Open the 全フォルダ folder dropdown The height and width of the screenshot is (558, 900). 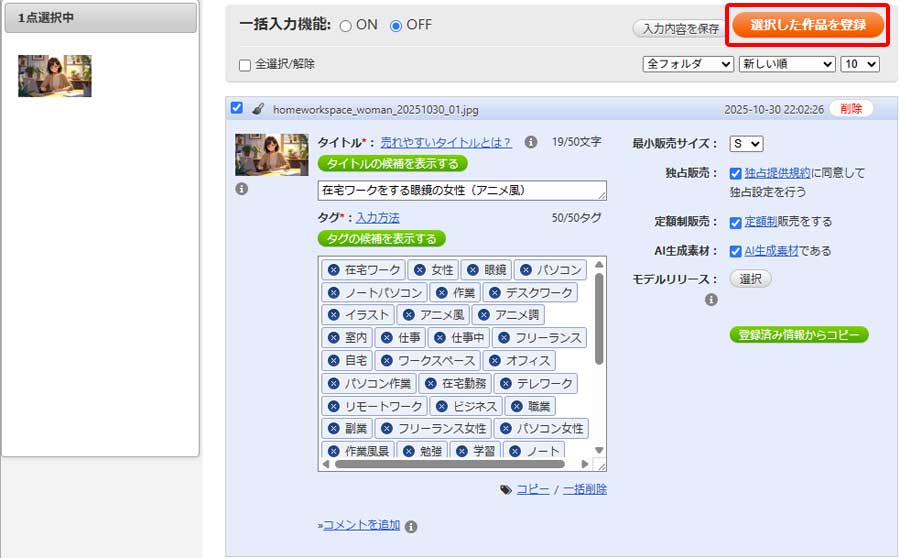(x=688, y=64)
